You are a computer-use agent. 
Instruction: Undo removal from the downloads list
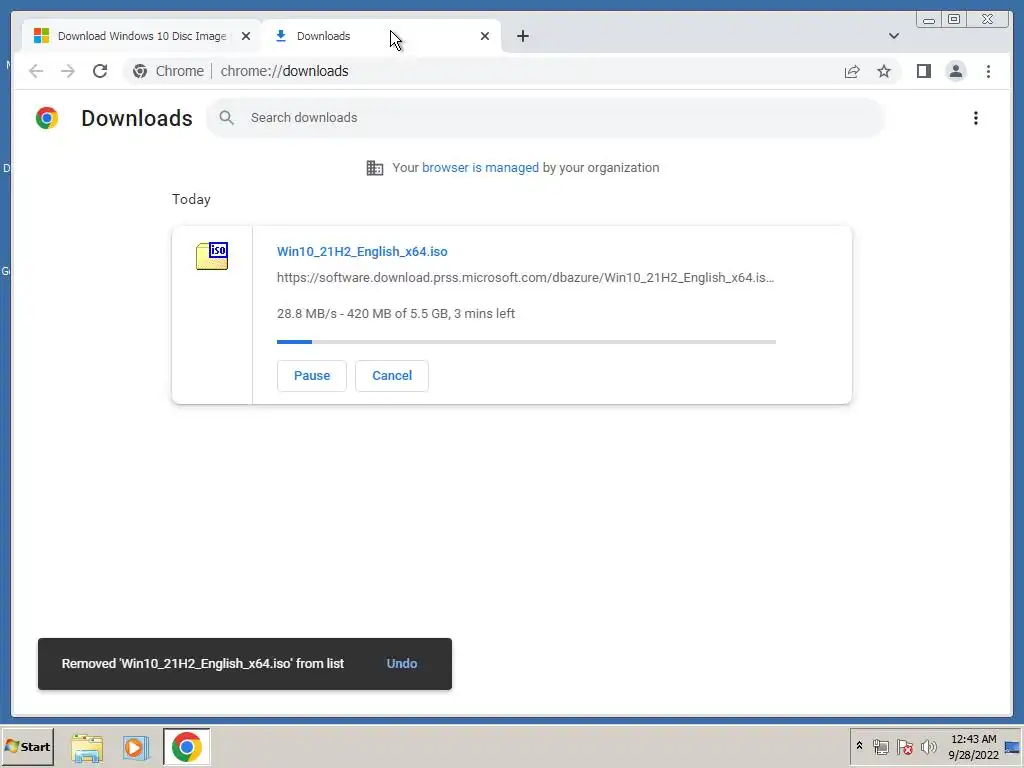pos(402,664)
